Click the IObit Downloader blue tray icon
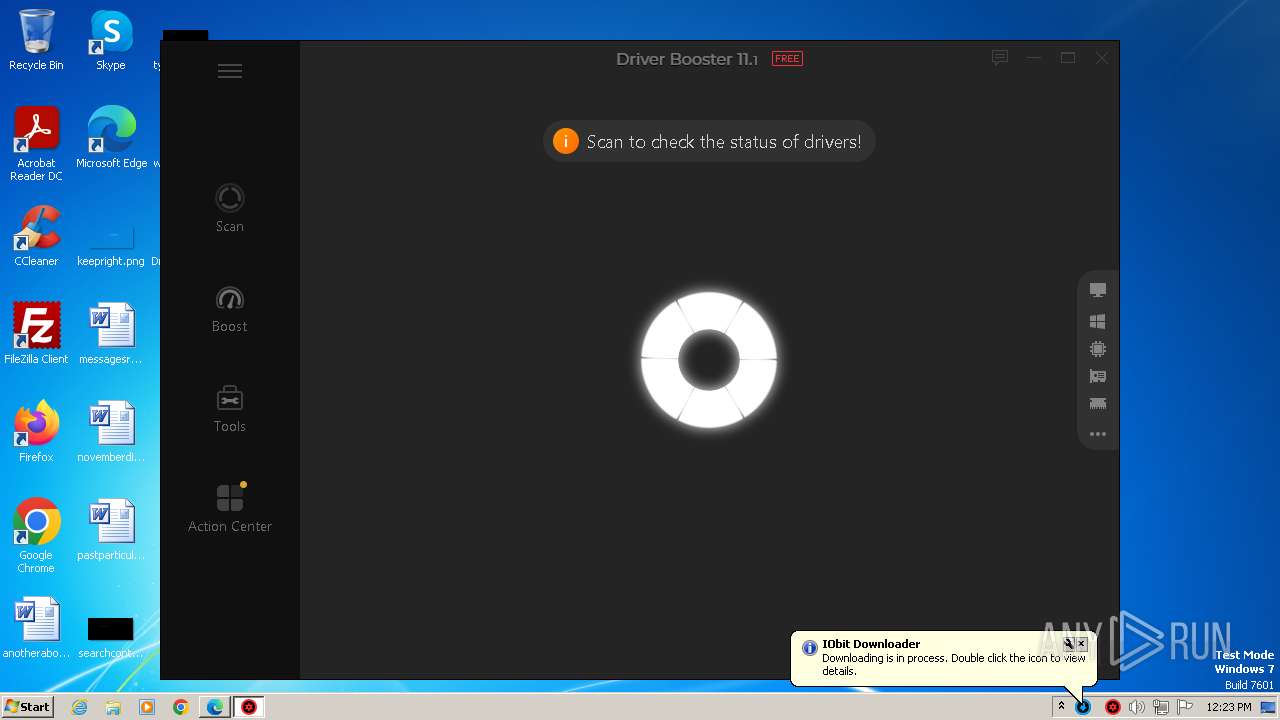Viewport: 1280px width, 720px height. click(1083, 707)
